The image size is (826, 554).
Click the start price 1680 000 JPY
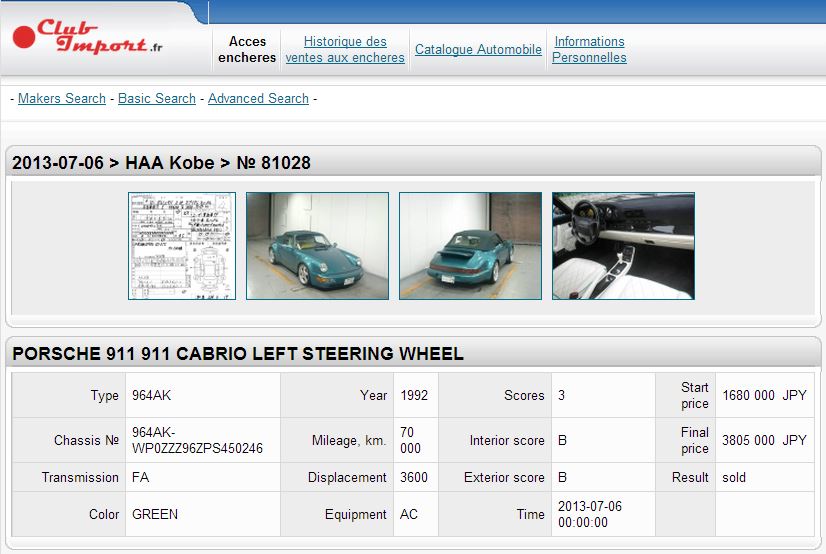tap(764, 396)
